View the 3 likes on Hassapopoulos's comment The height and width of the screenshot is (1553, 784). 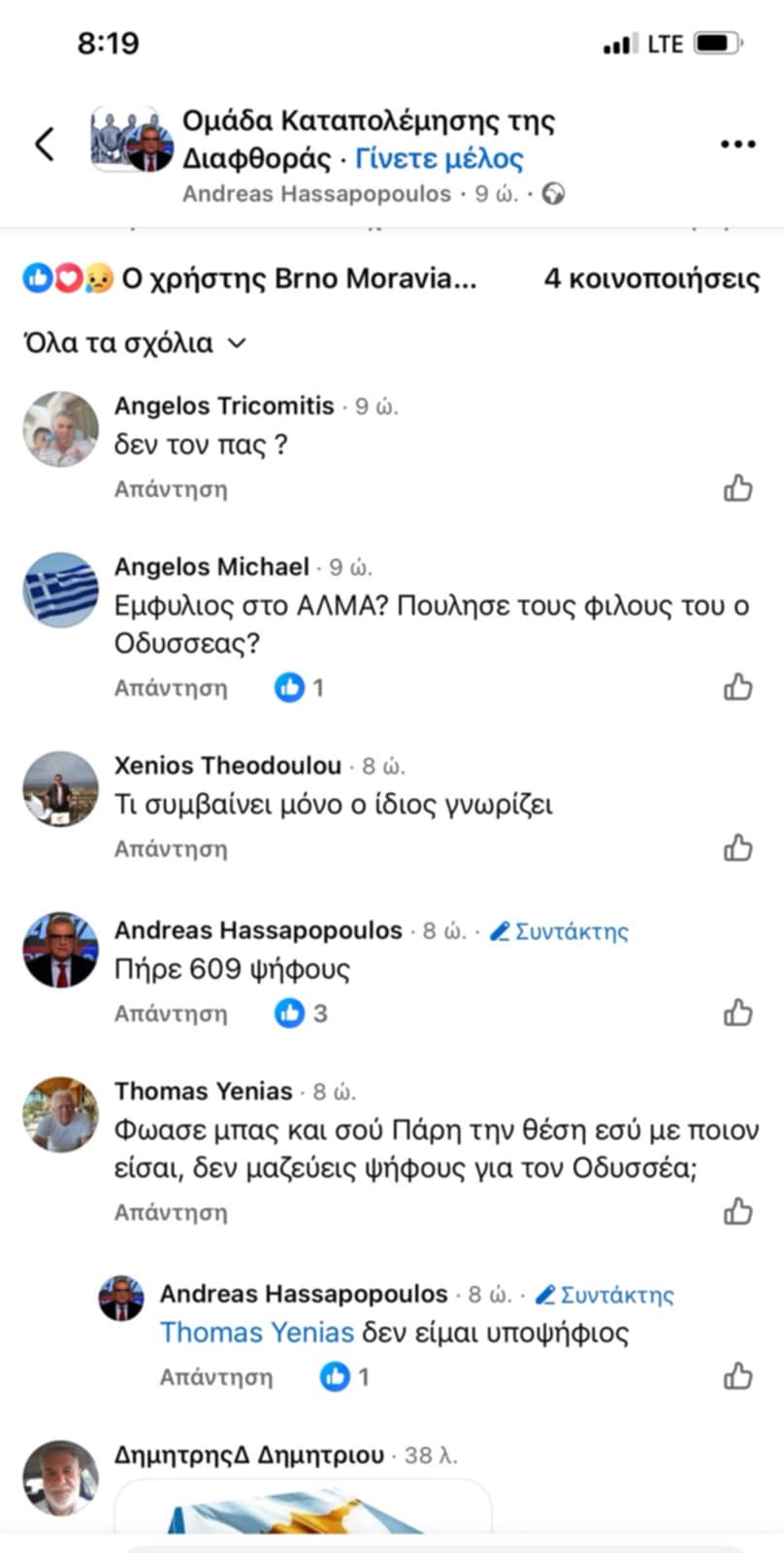click(302, 1013)
